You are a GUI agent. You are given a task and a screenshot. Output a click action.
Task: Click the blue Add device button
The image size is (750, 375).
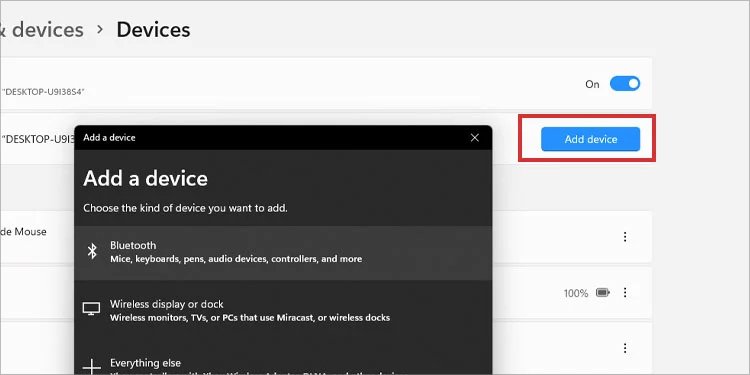[591, 139]
